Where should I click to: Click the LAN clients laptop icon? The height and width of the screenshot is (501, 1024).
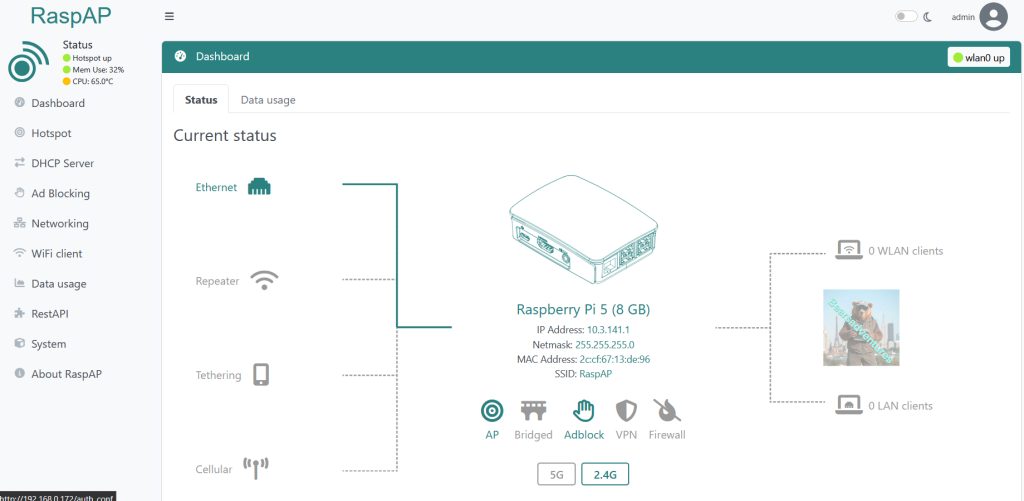[848, 404]
